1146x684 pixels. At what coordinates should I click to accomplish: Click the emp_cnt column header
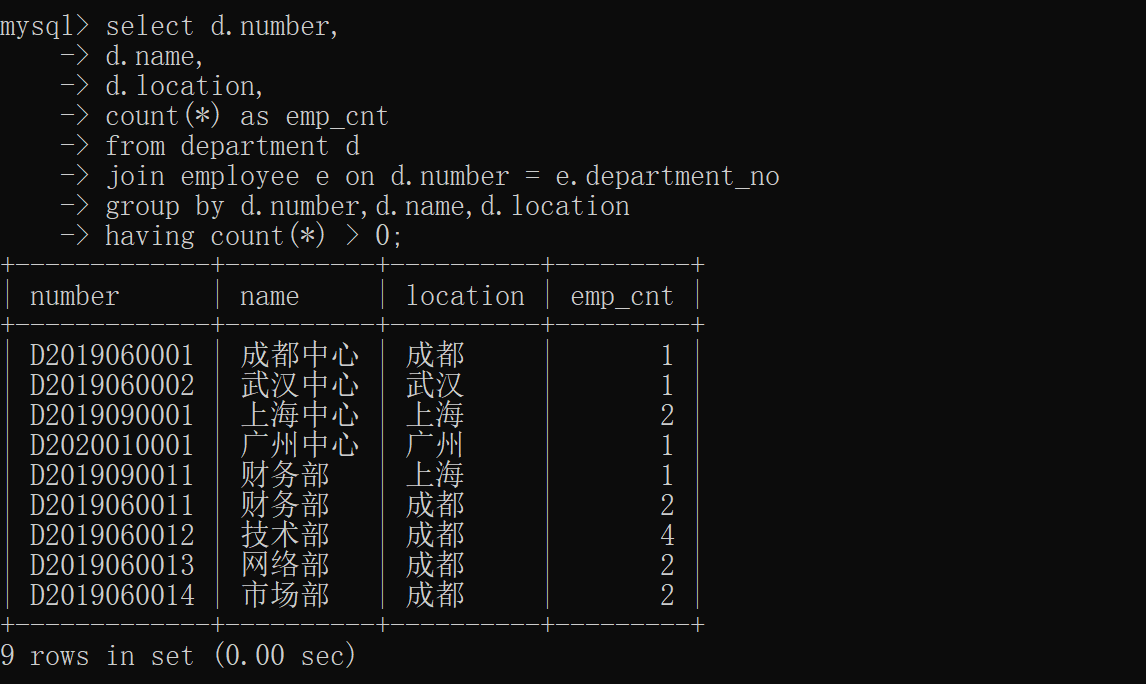[620, 295]
